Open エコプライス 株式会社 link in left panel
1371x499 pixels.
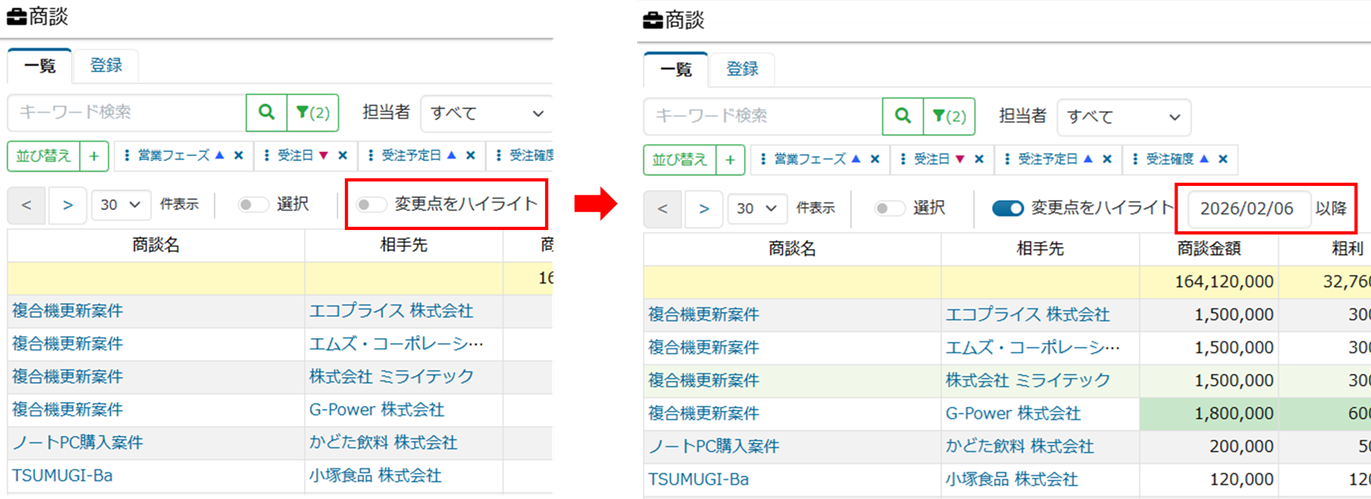(x=391, y=311)
